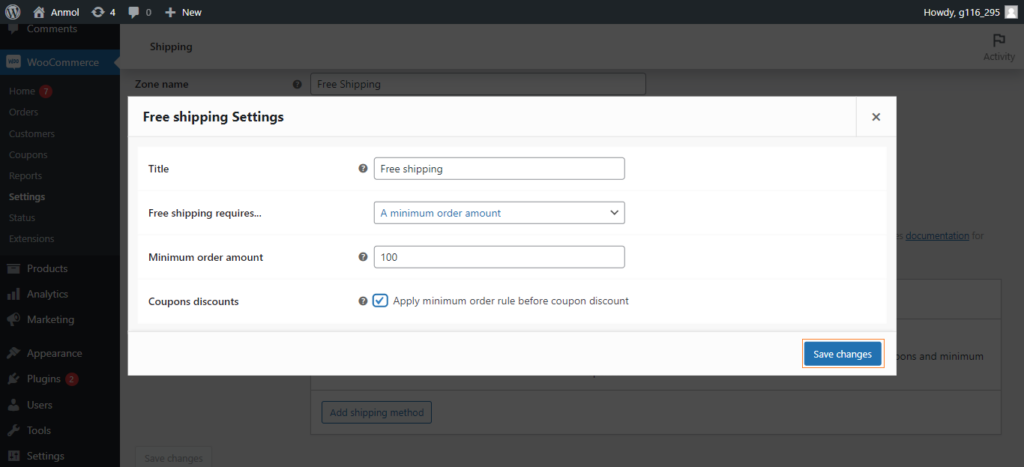This screenshot has height=467, width=1024.
Task: Open Orders in WooCommerce menu
Action: tap(24, 112)
